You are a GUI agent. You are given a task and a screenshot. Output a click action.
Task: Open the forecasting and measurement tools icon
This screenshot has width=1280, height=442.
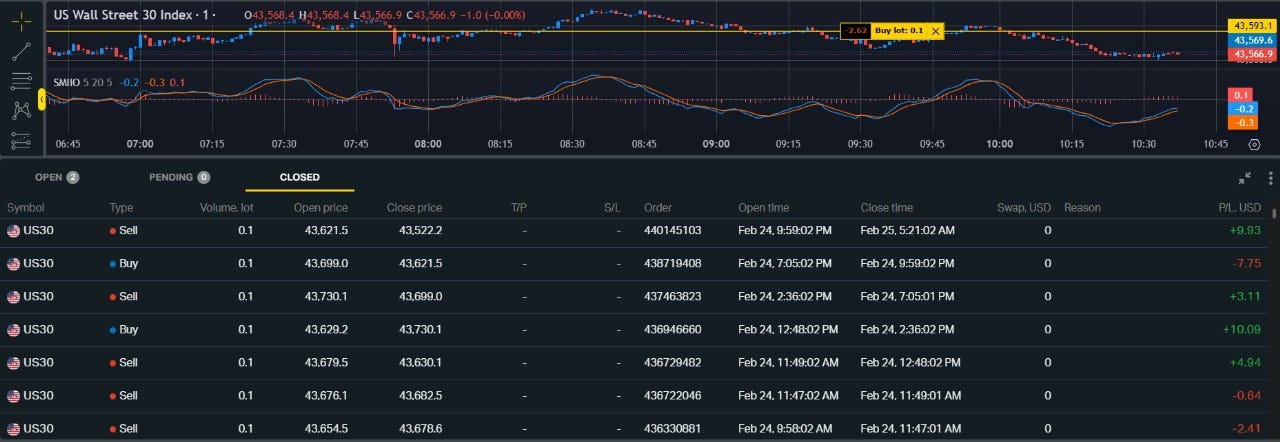[21, 140]
